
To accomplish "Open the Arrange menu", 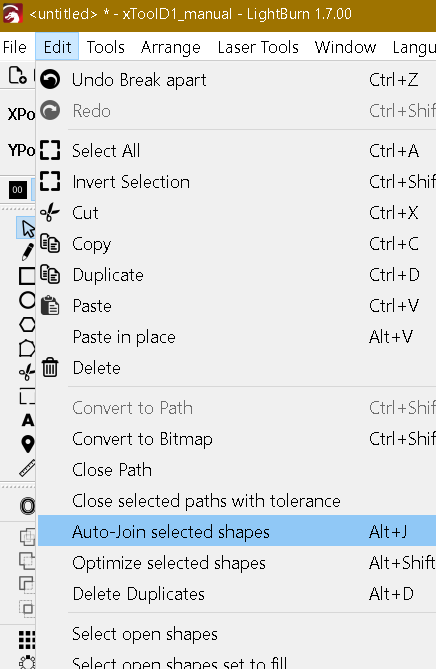I will point(170,47).
